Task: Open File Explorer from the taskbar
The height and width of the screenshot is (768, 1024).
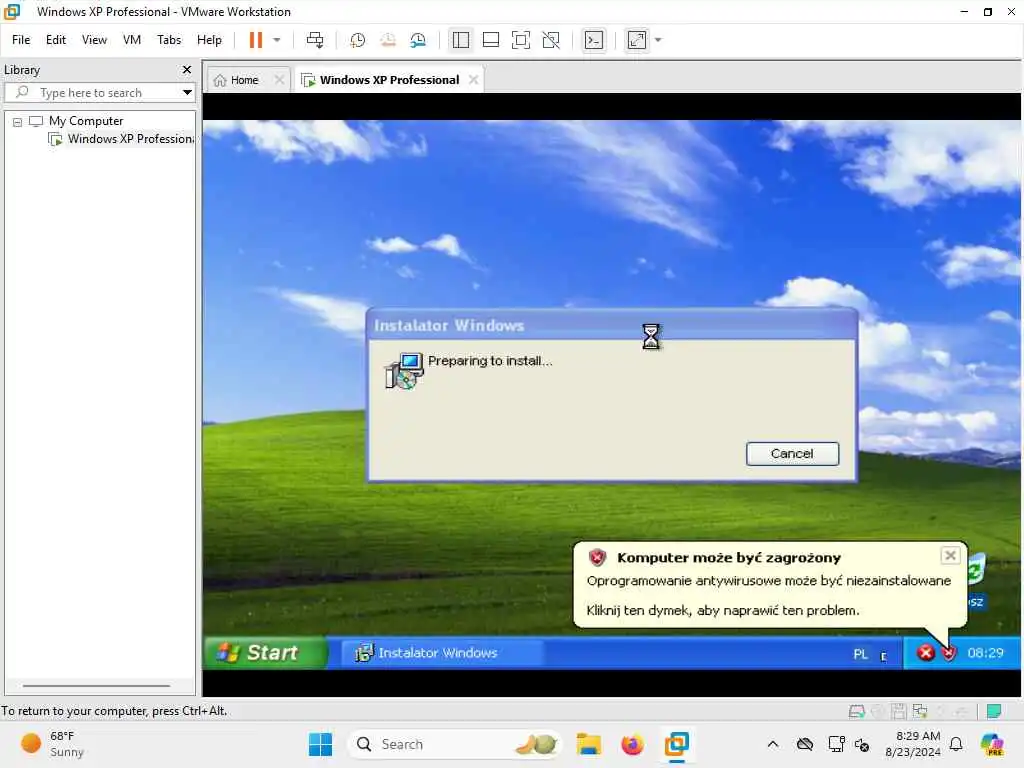Action: click(x=588, y=744)
